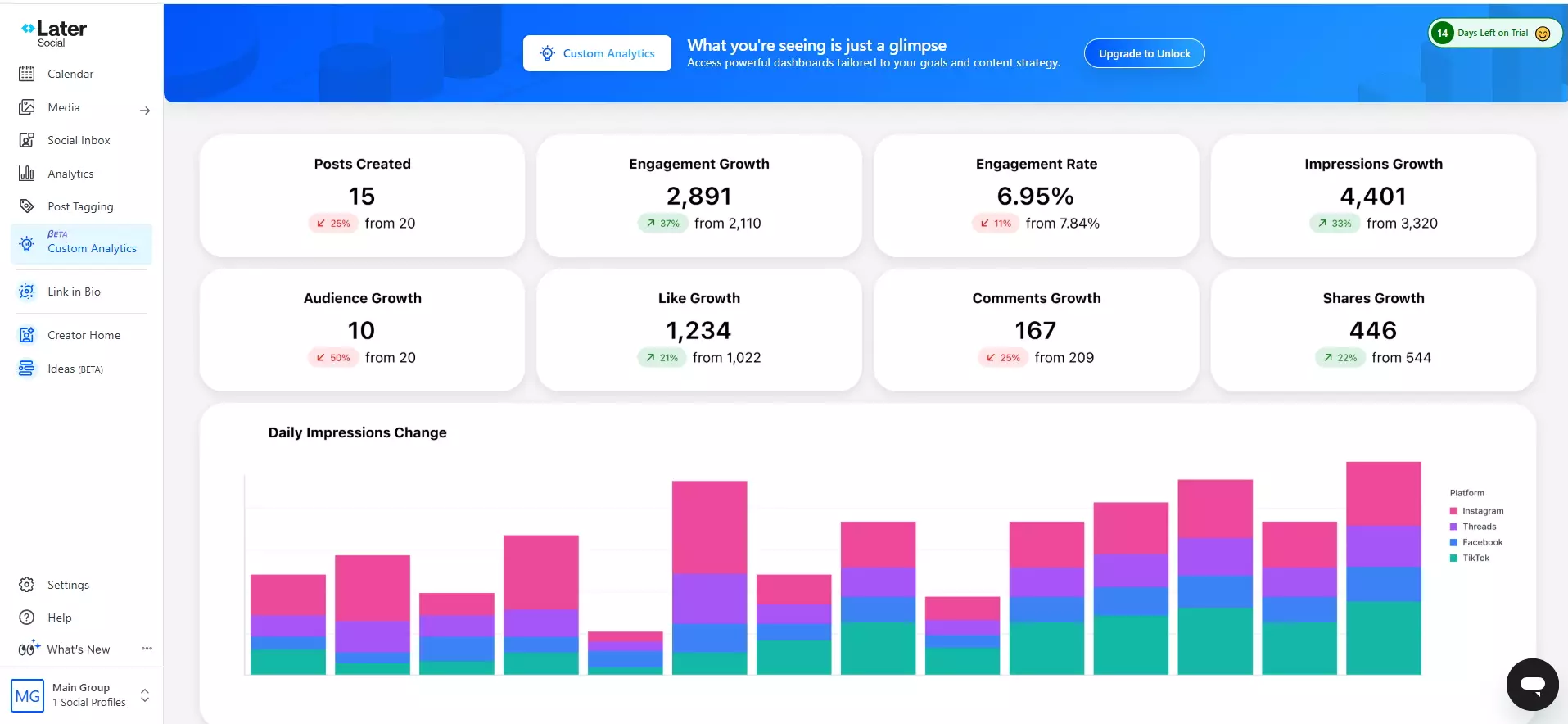Select Post Tagging in the sidebar
Image resolution: width=1568 pixels, height=724 pixels.
81,206
